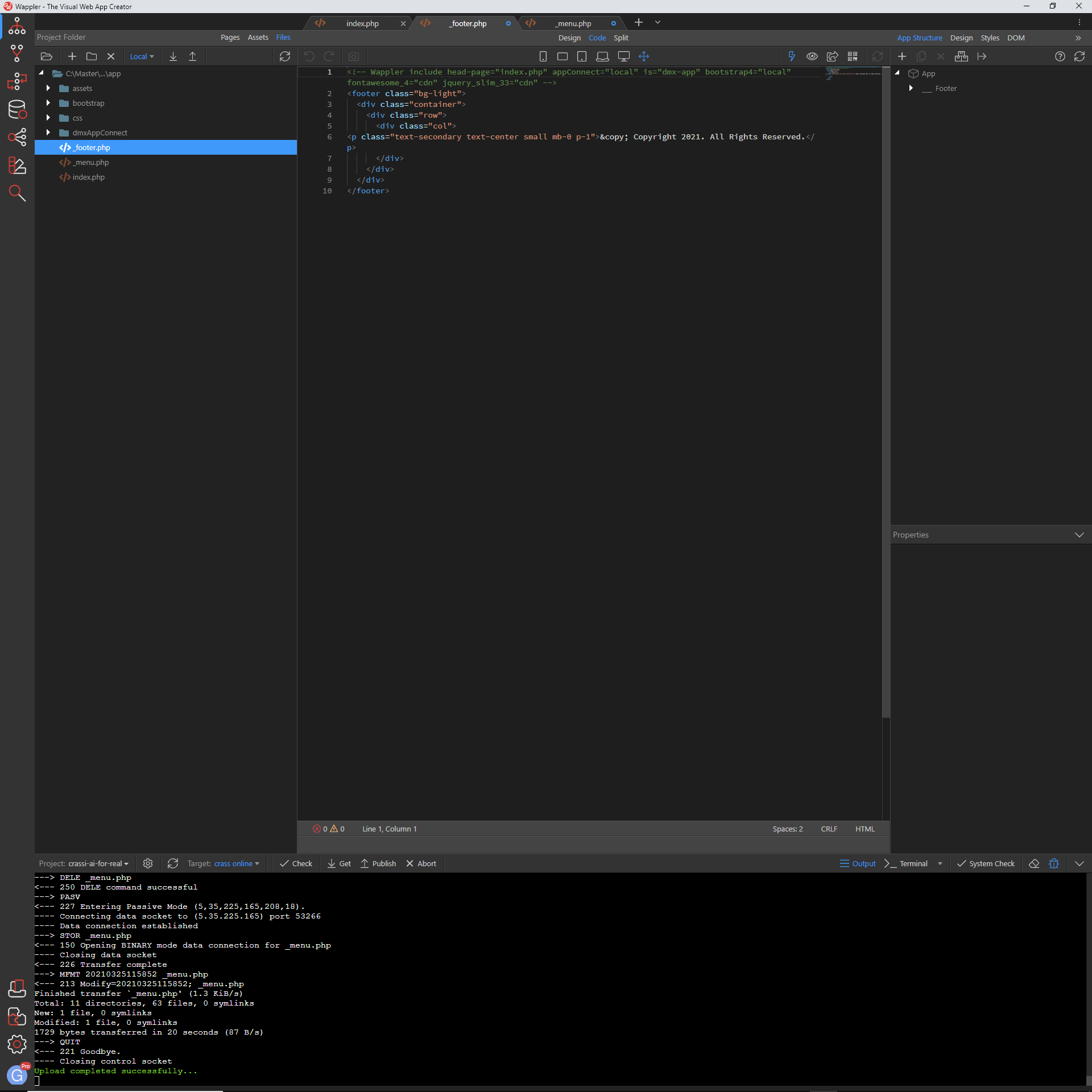Click the Publish button

pos(378,863)
